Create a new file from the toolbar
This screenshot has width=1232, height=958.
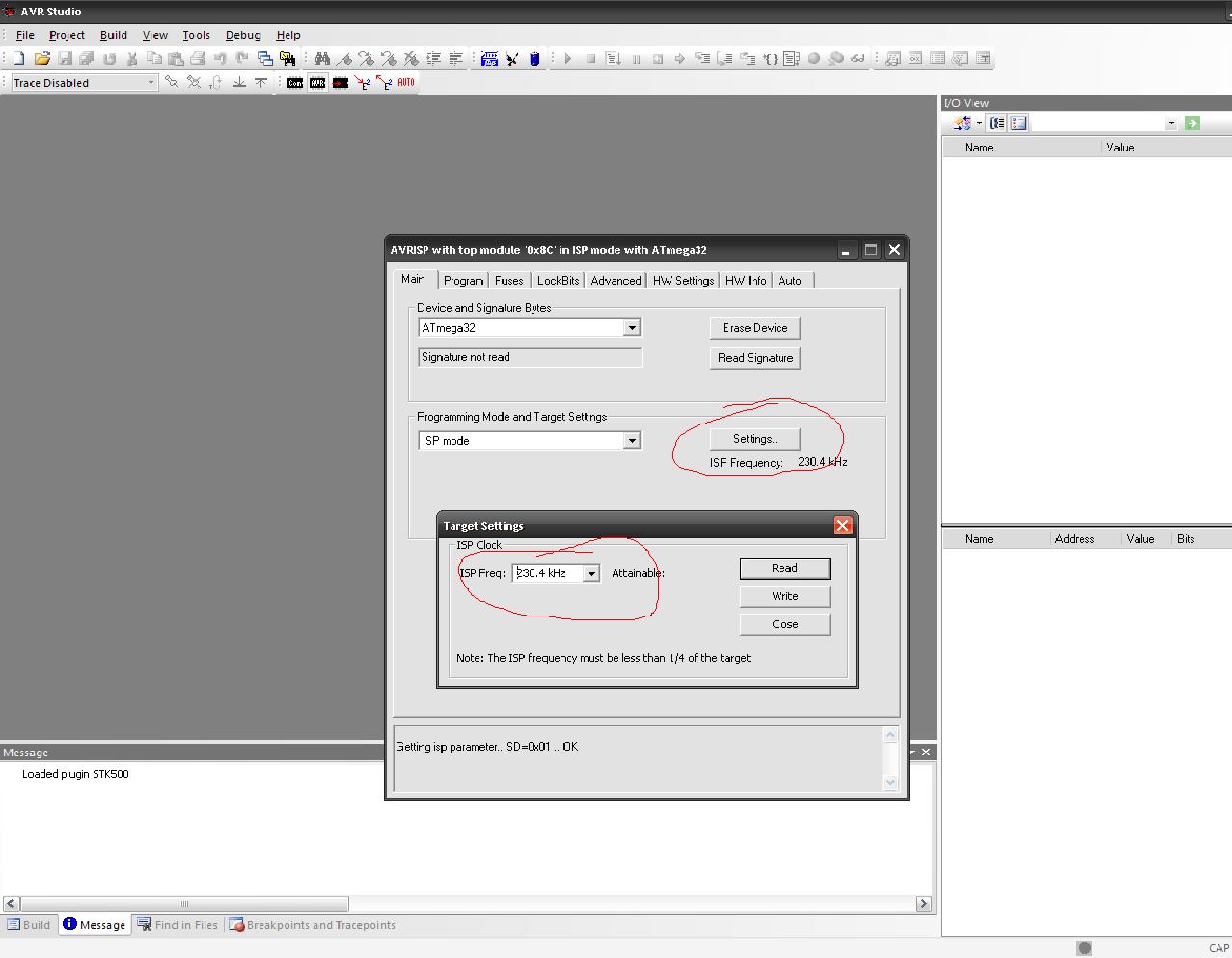[x=18, y=59]
